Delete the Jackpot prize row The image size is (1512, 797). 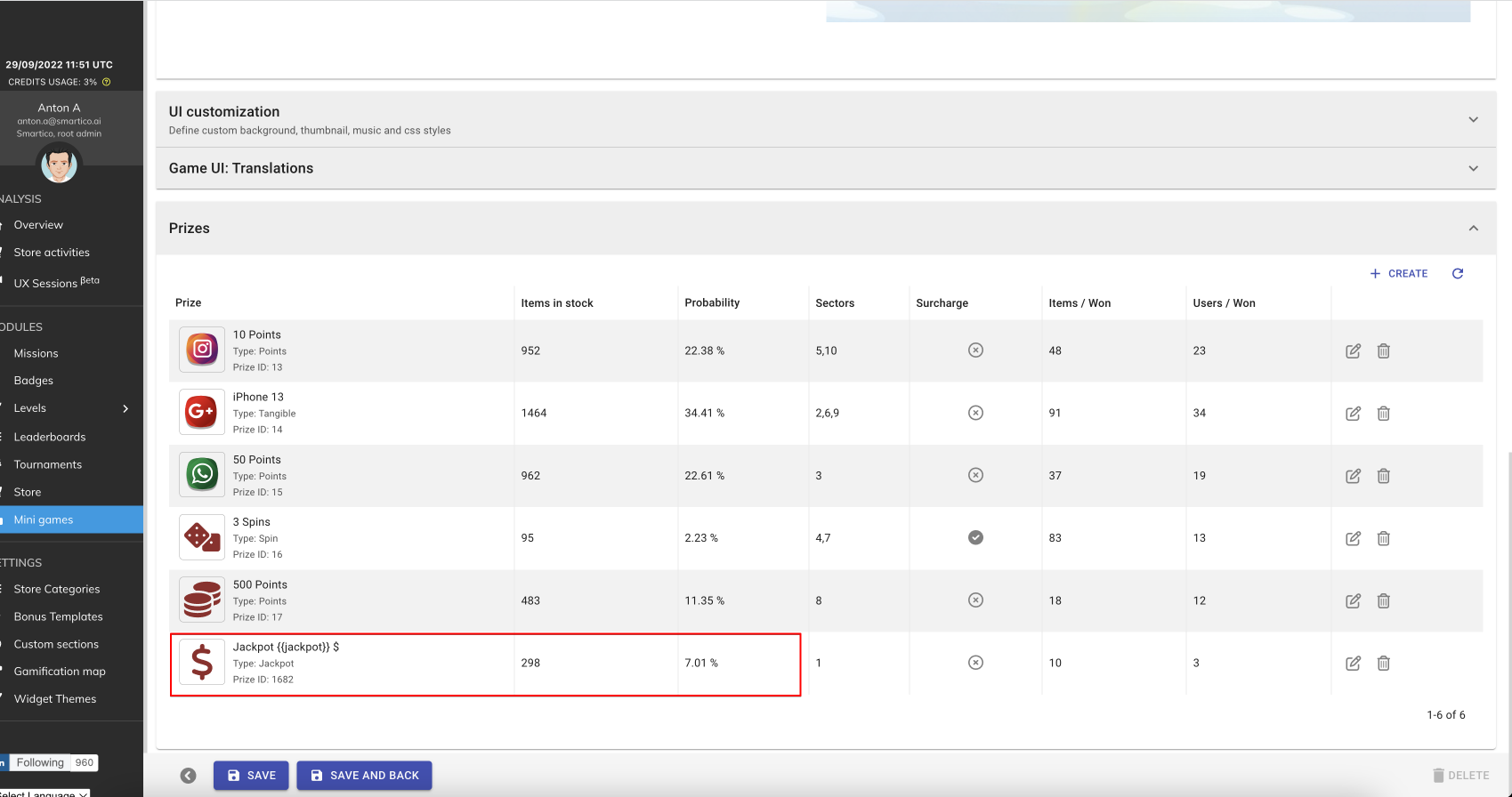pos(1383,664)
